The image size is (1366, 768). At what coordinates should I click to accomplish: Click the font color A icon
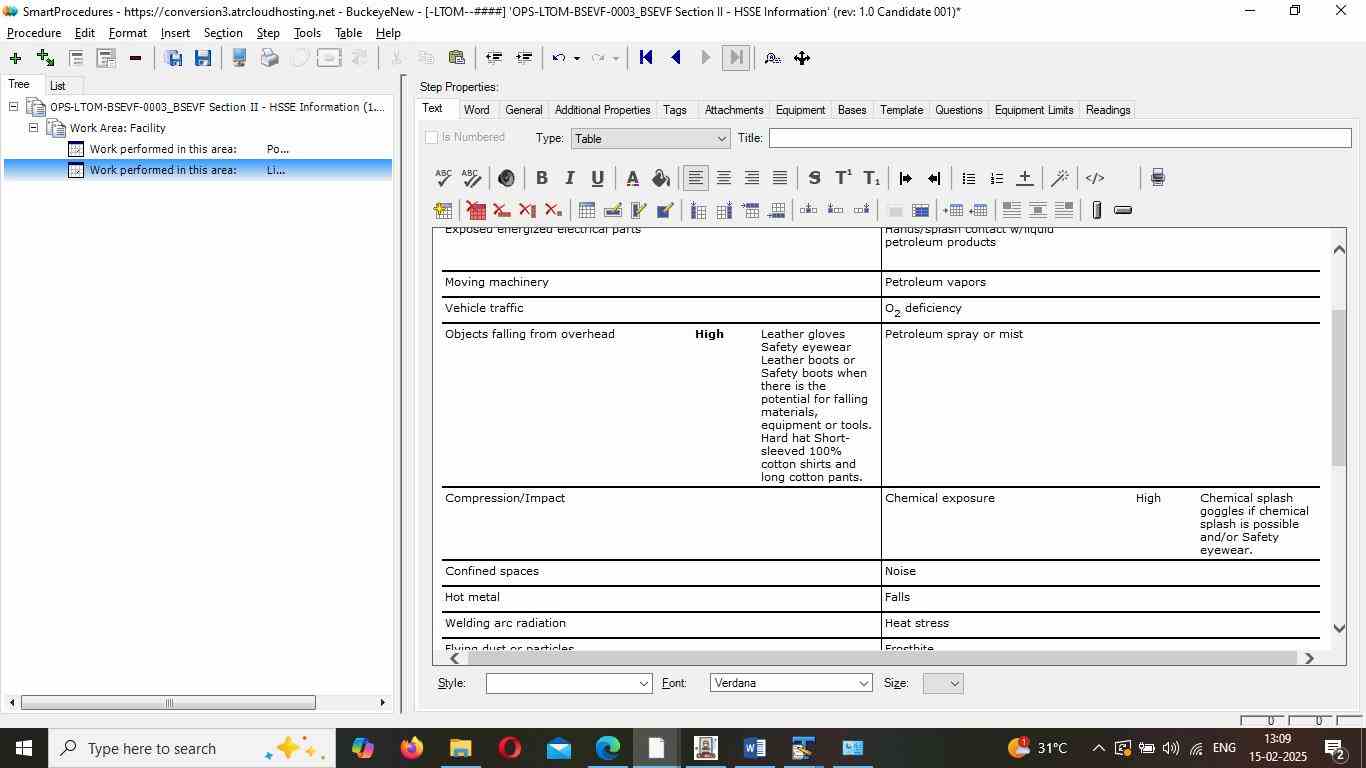[x=632, y=178]
